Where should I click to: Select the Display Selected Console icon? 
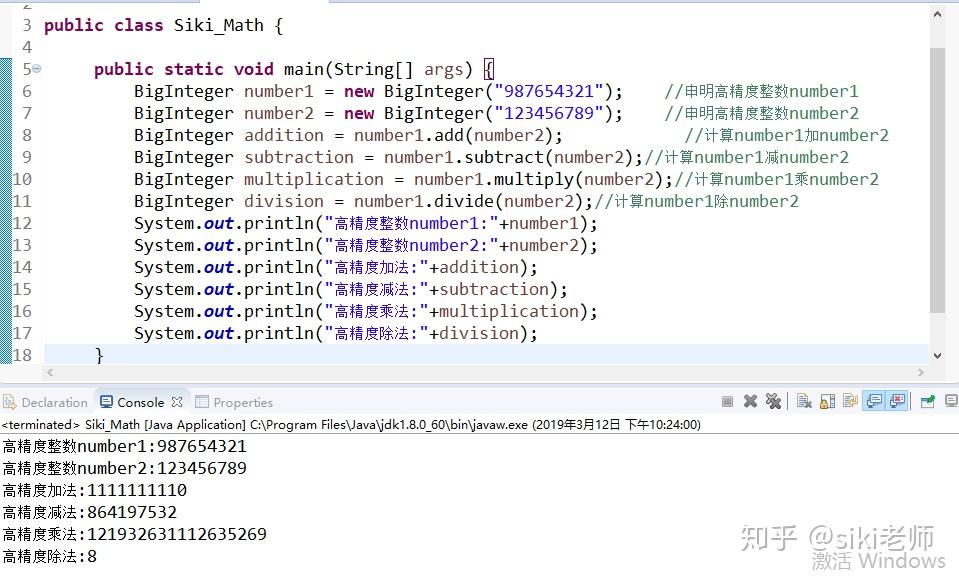click(950, 401)
